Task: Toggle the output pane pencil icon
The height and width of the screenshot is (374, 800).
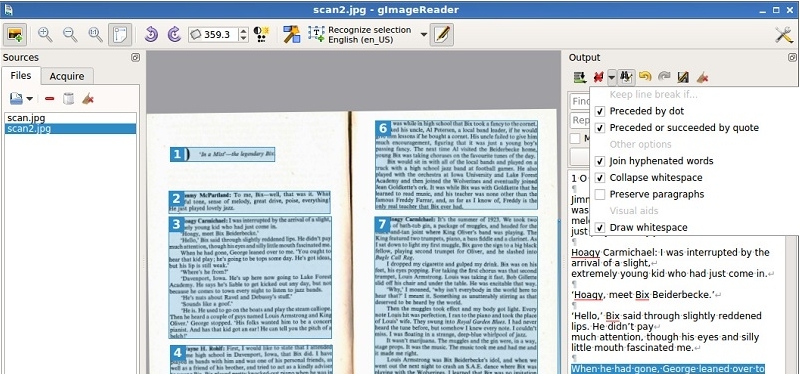Action: click(442, 35)
